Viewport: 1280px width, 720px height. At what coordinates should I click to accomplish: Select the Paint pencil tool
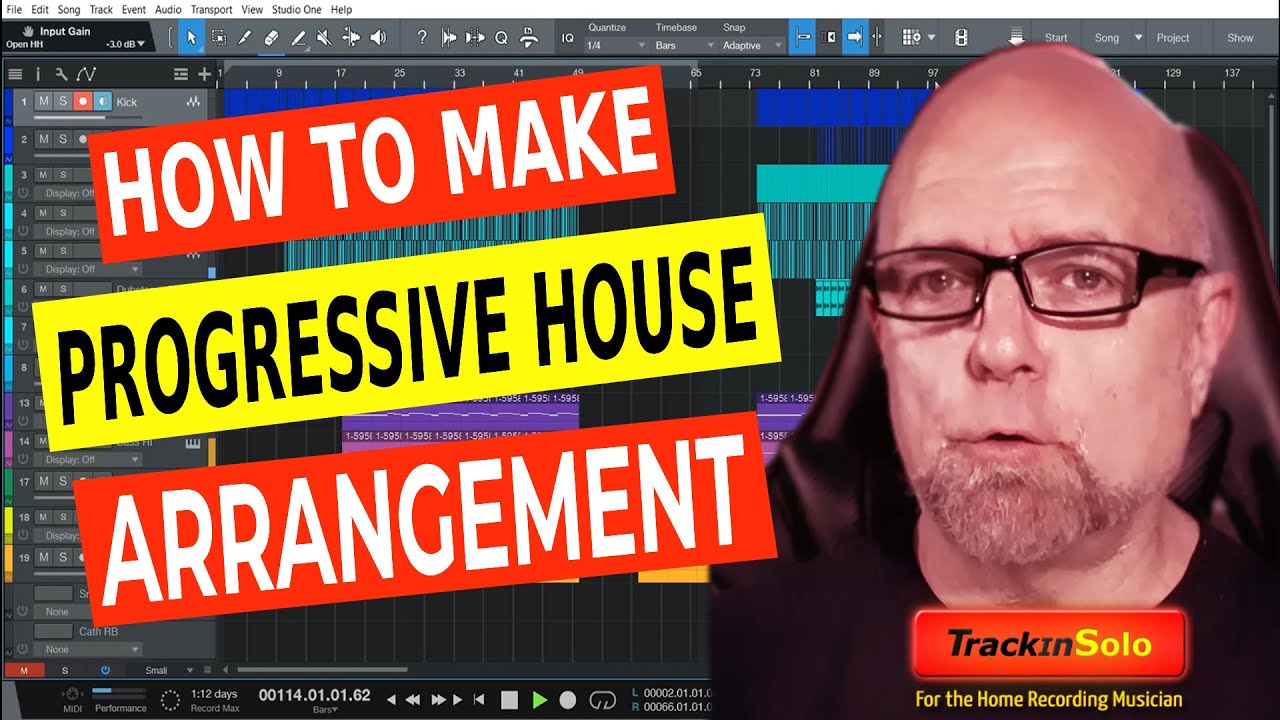coord(298,38)
